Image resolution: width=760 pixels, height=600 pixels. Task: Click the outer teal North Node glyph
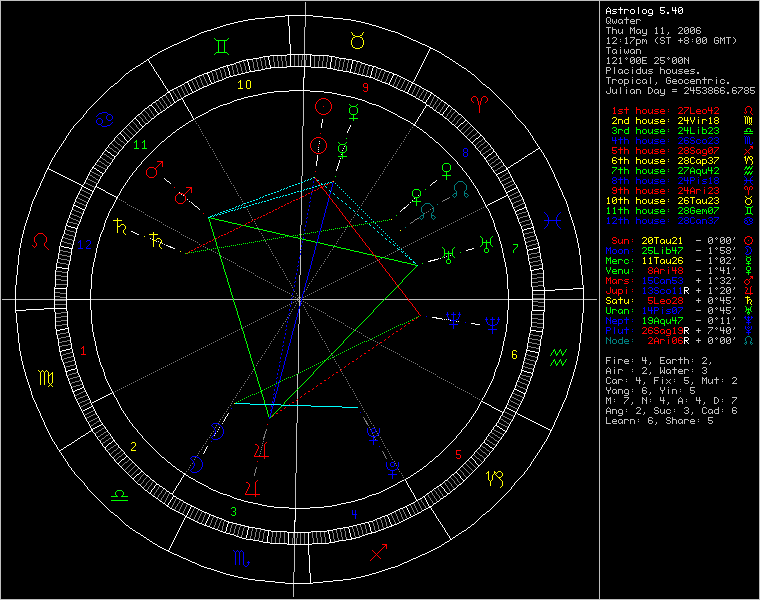point(461,189)
